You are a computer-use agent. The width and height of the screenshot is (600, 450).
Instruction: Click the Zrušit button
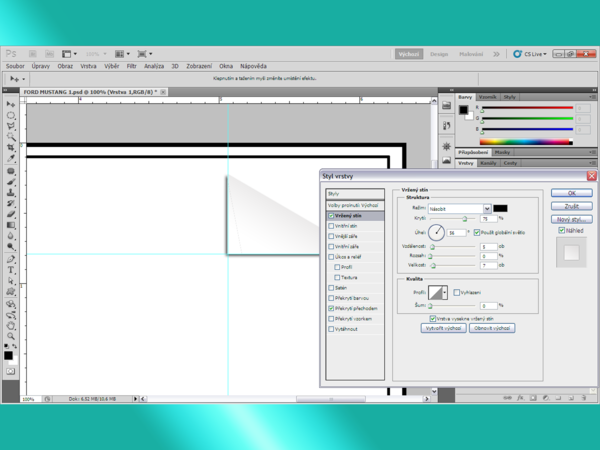[571, 205]
